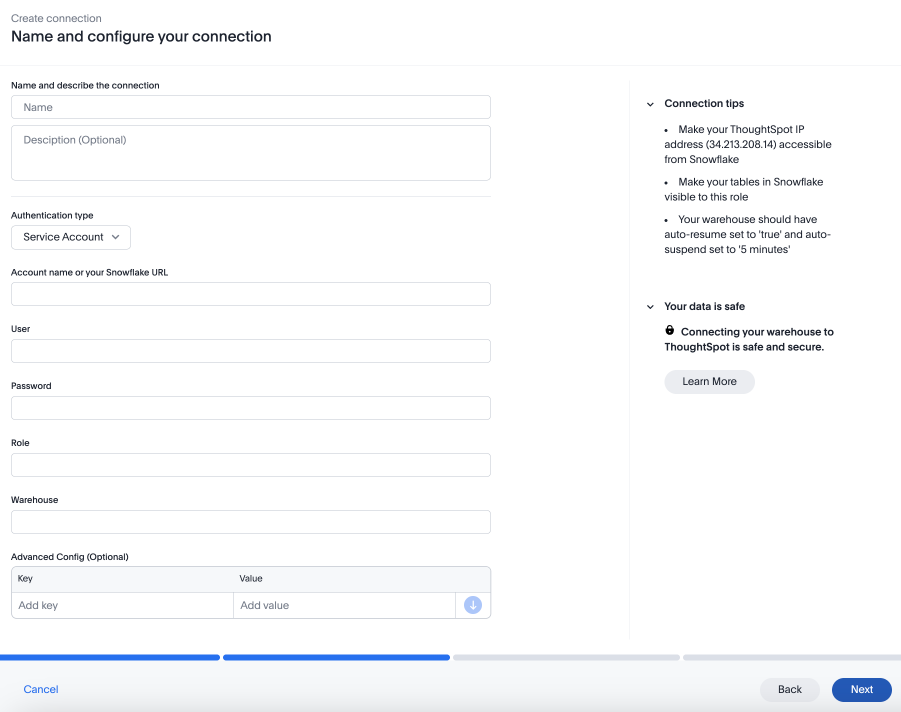Click the User input field

(250, 350)
